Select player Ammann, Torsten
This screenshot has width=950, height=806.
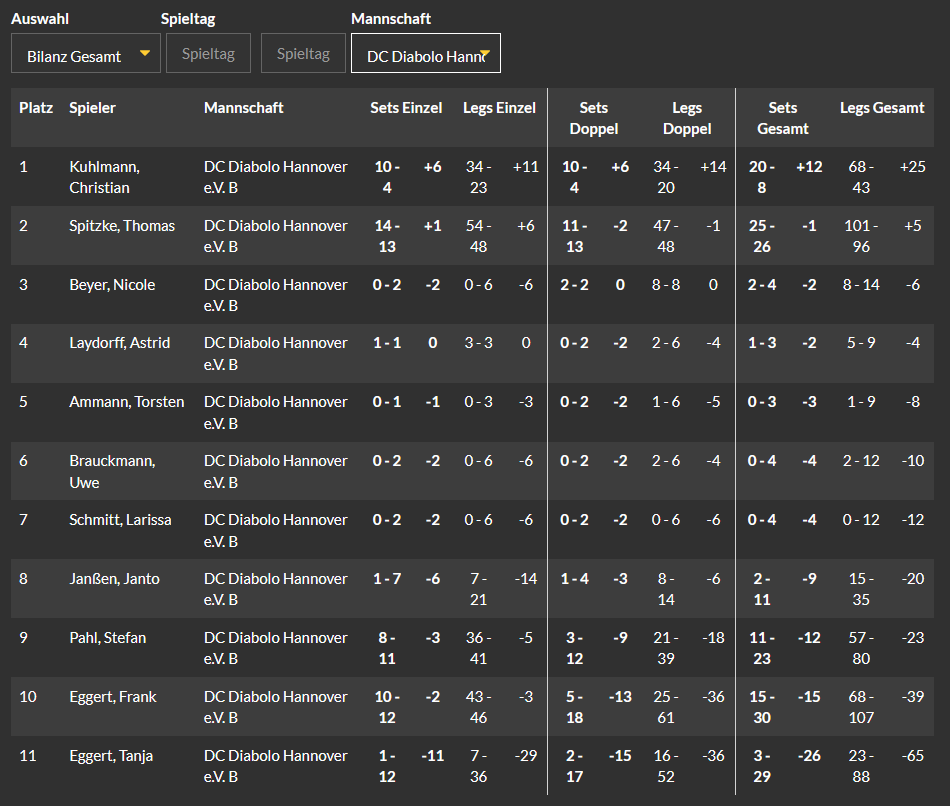tap(127, 402)
